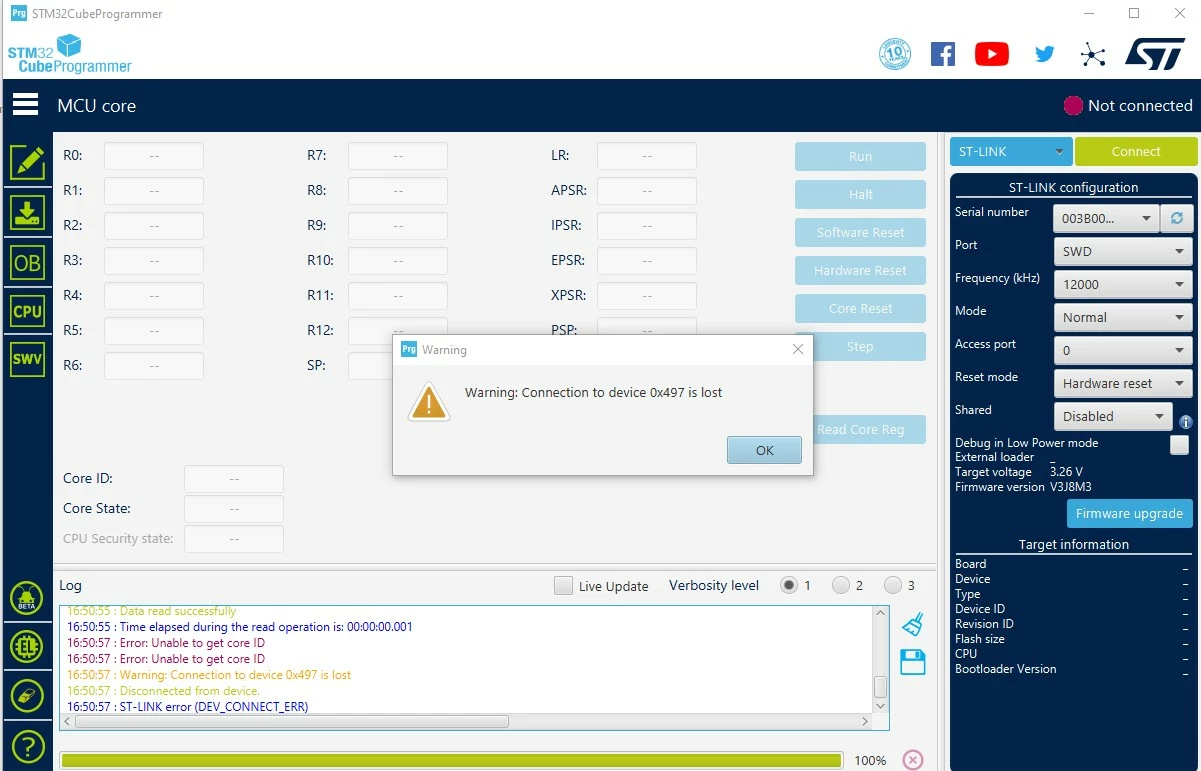Click the ST logo
The image size is (1201, 771).
tap(1155, 54)
